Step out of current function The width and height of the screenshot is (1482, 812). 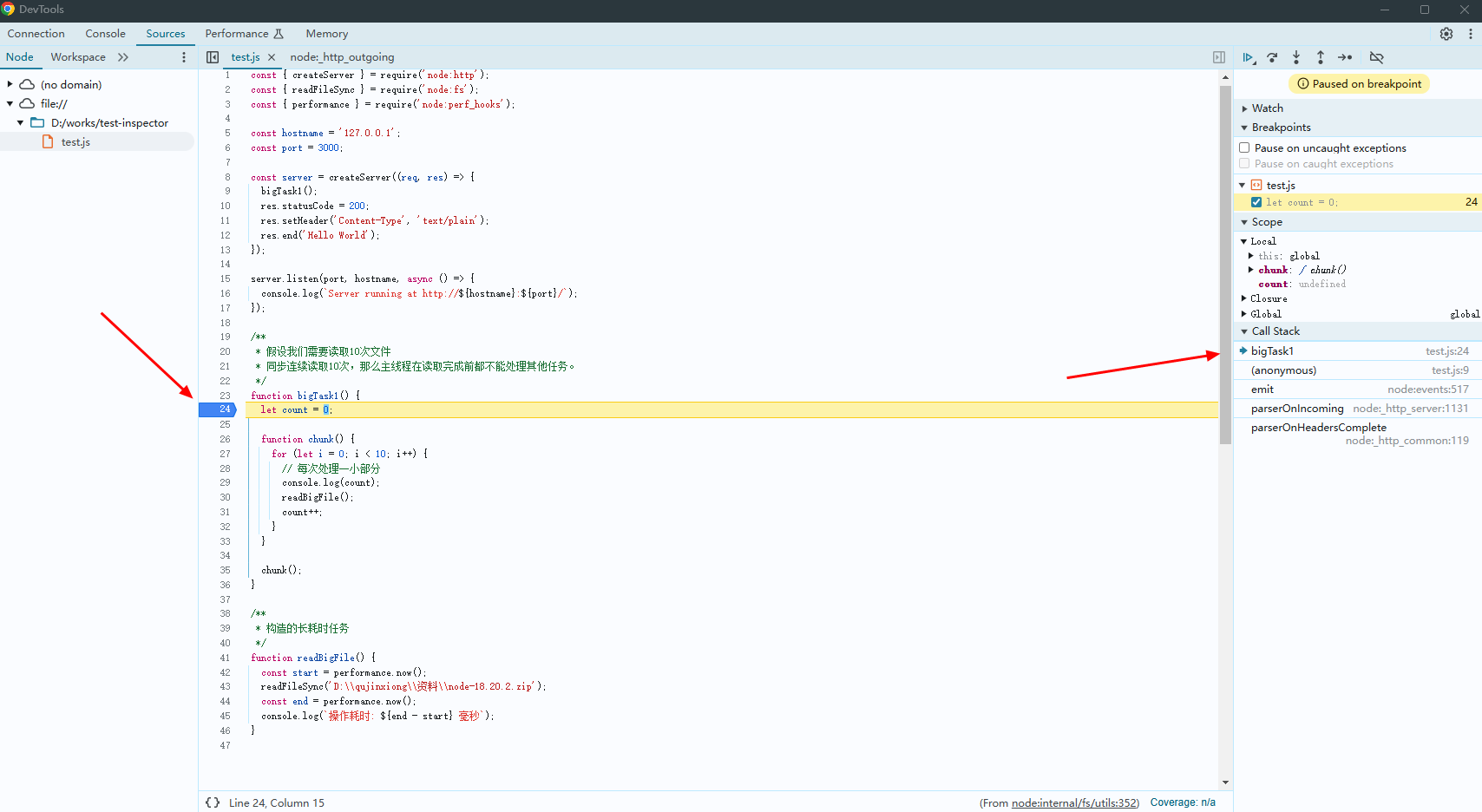coord(1321,57)
